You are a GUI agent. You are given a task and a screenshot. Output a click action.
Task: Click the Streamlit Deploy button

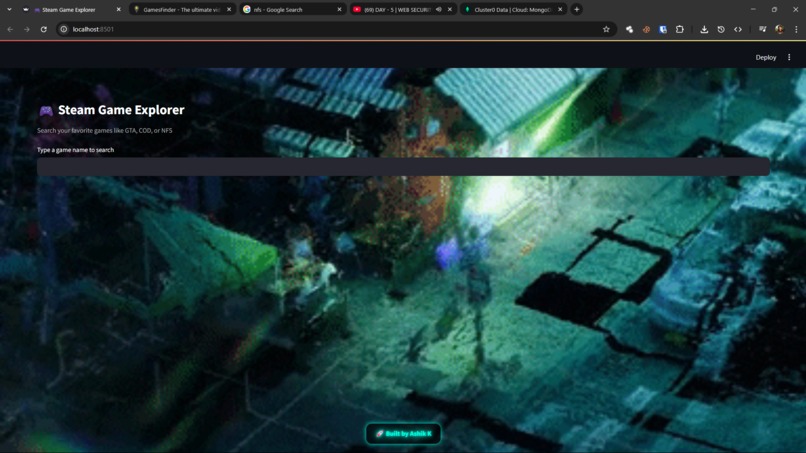click(x=765, y=58)
